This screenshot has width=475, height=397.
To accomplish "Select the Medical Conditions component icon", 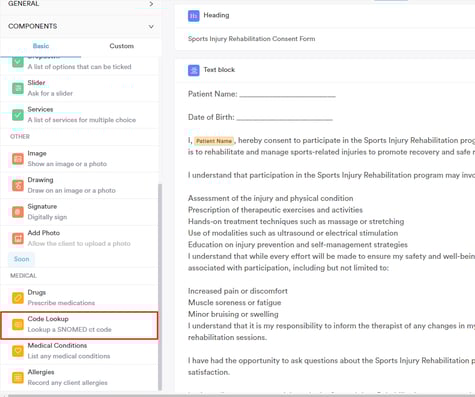I will 18,351.
